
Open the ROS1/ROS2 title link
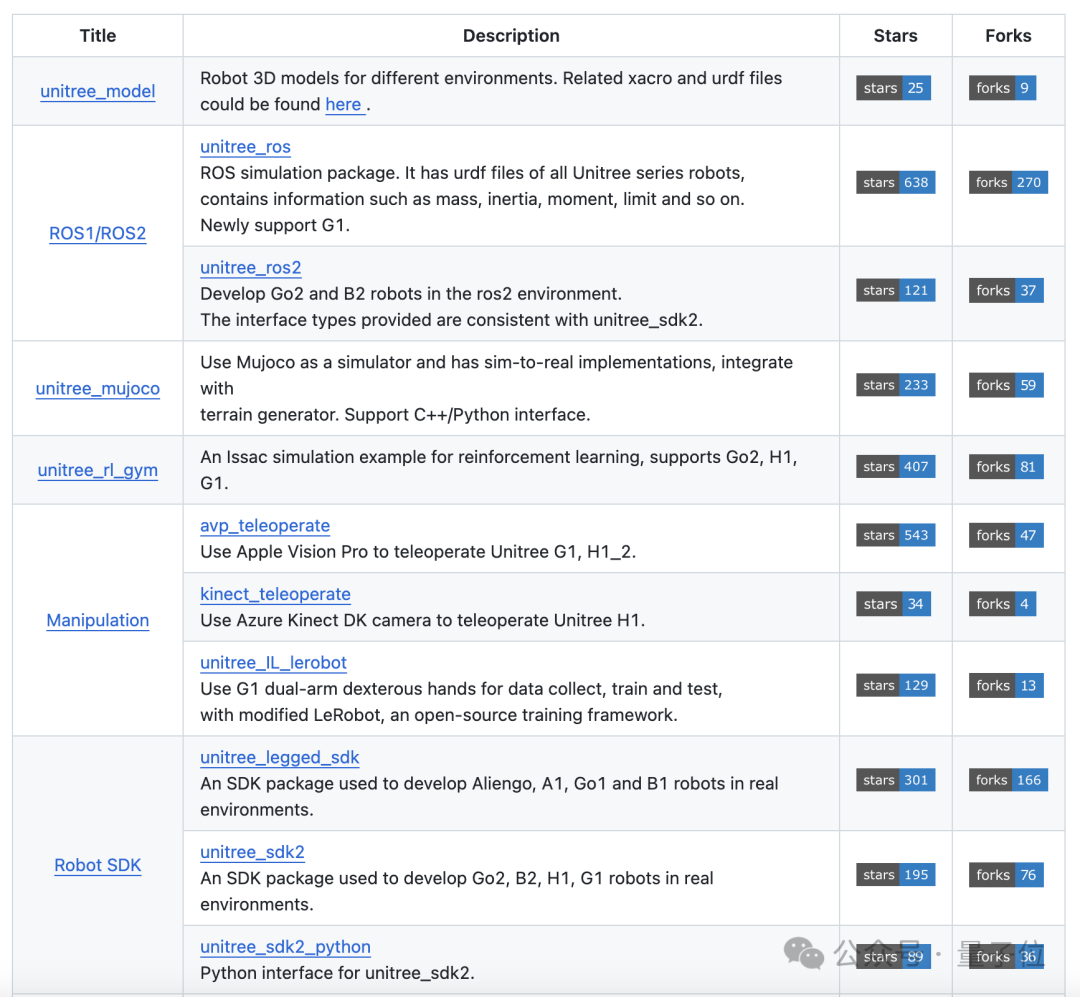[98, 234]
